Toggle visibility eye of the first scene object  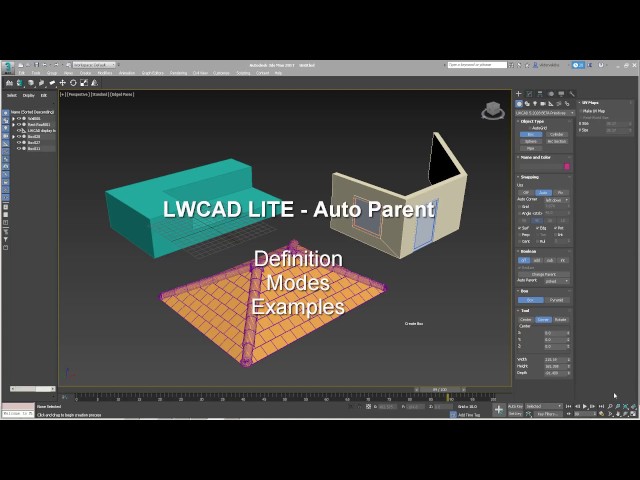(19, 118)
